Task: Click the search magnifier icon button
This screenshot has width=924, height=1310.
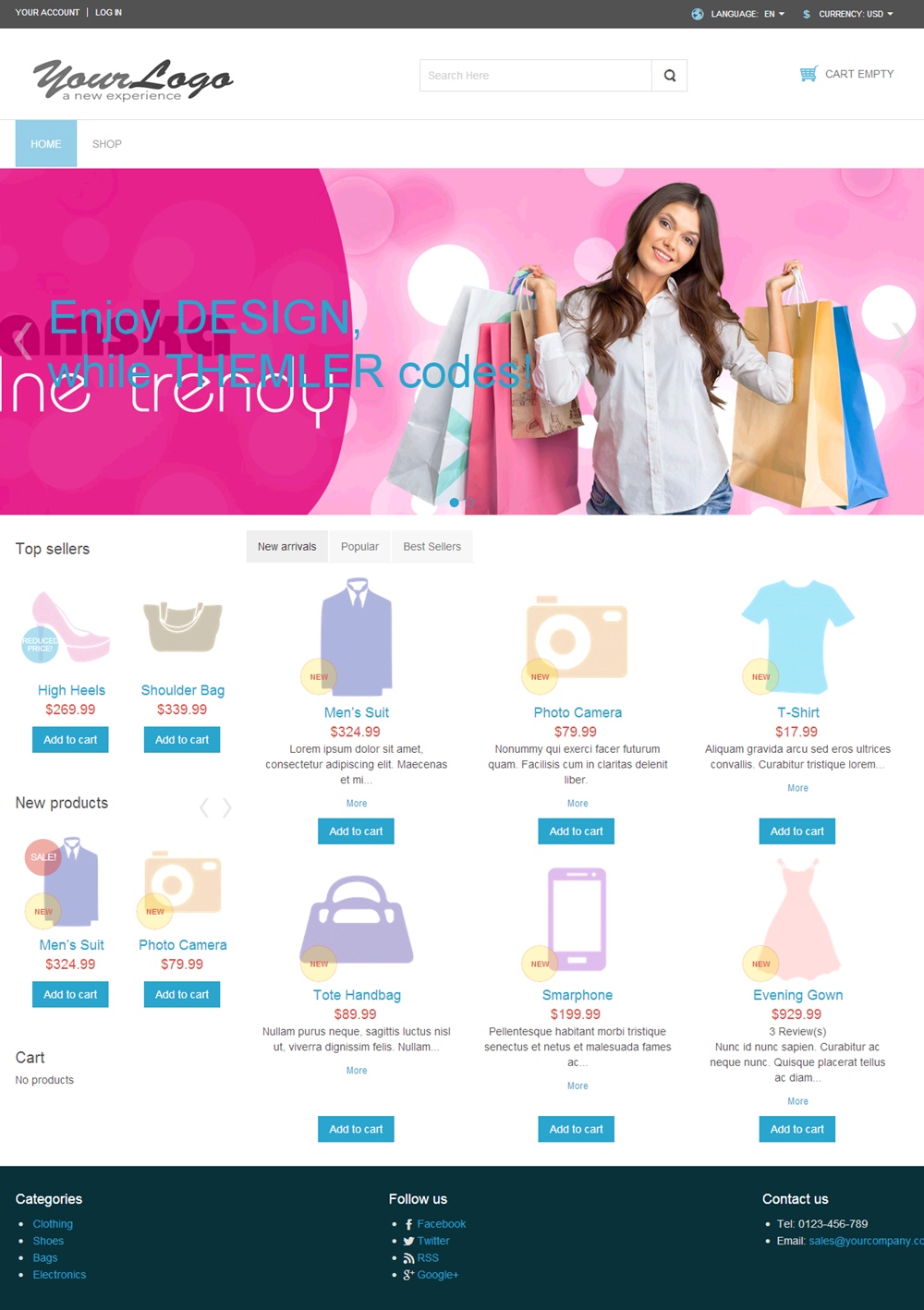Action: [x=669, y=76]
